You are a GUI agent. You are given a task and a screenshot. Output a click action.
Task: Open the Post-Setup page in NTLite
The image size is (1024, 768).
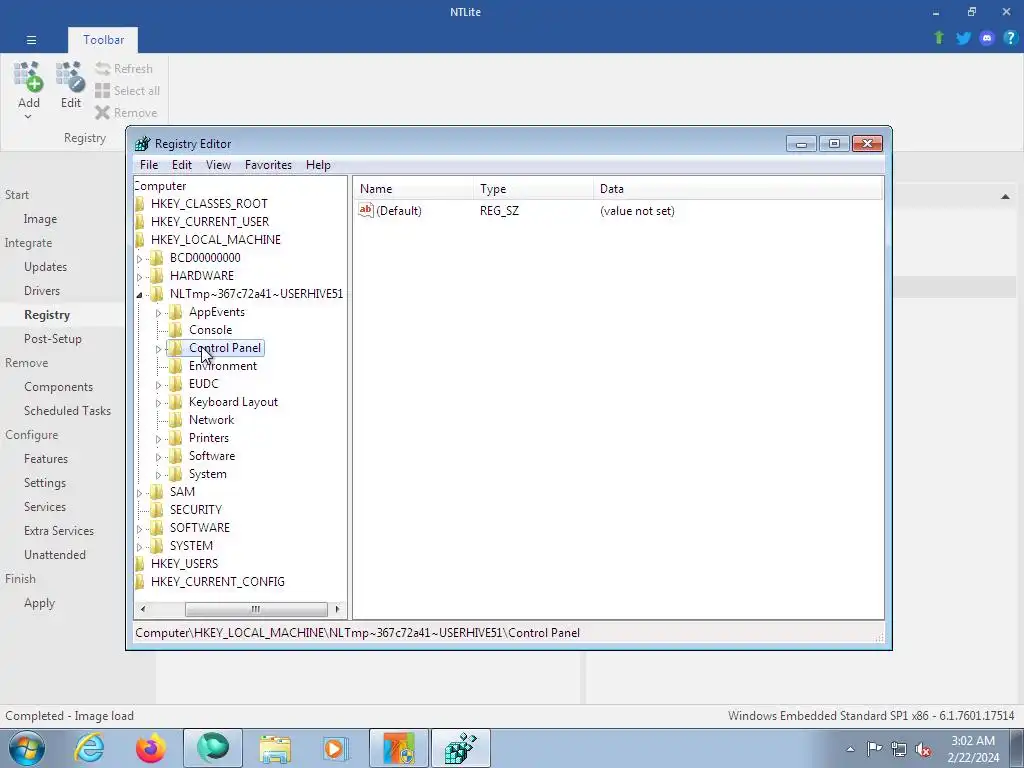click(x=53, y=339)
